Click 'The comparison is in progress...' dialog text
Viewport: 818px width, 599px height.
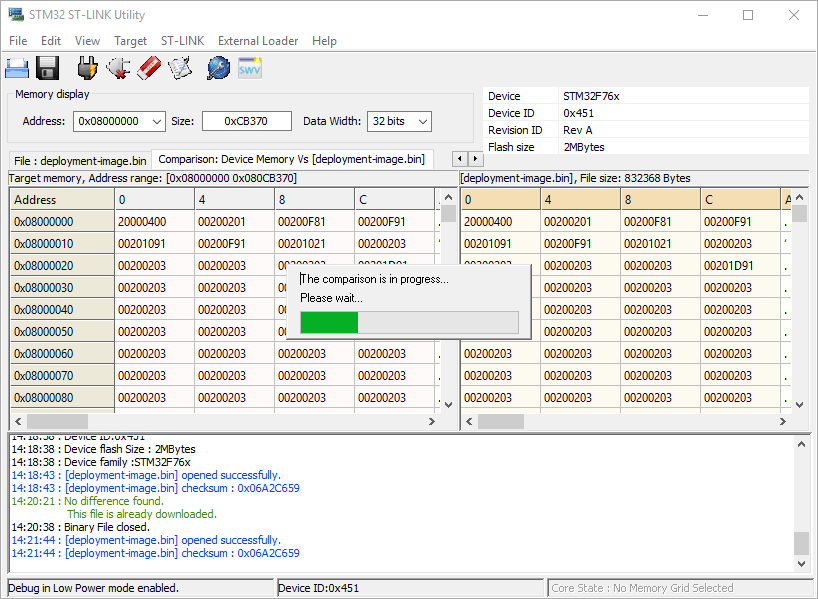pyautogui.click(x=375, y=279)
